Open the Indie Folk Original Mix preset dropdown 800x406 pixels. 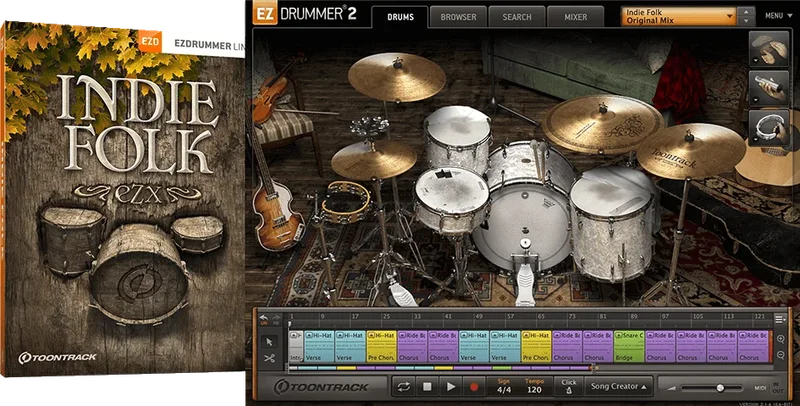(x=679, y=16)
